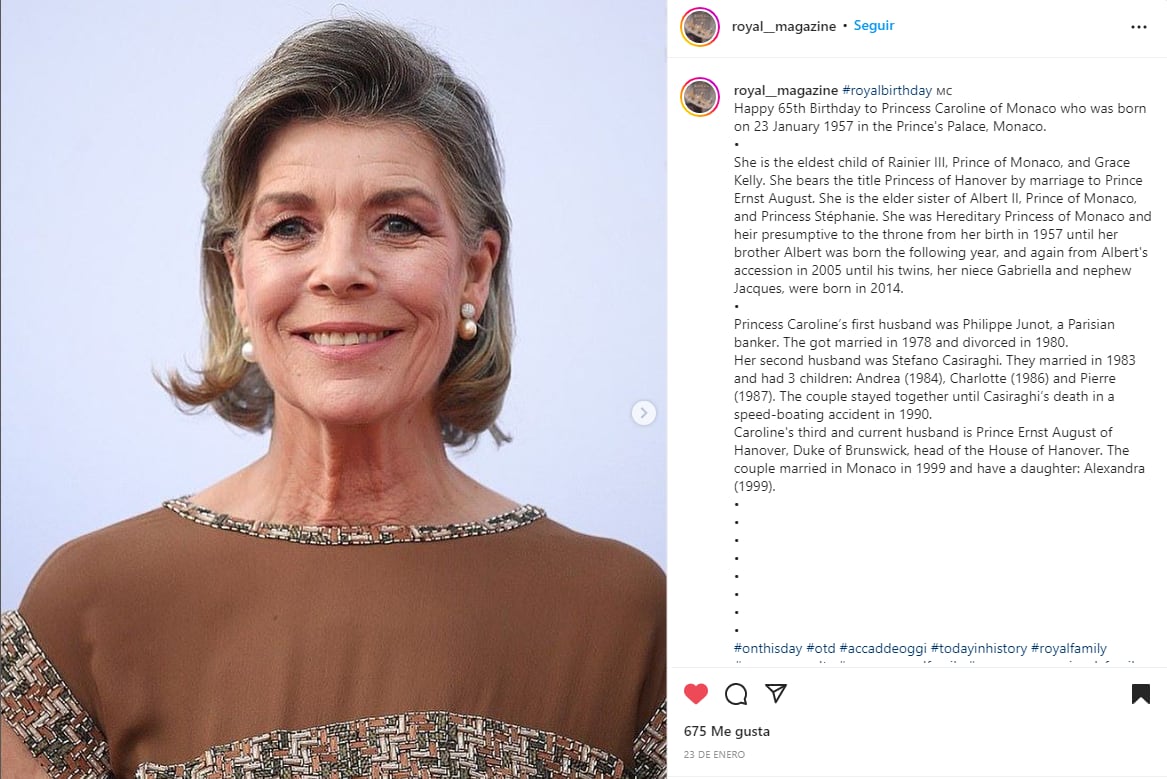This screenshot has width=1167, height=779.
Task: Open the #onthisday hashtag
Action: 768,648
